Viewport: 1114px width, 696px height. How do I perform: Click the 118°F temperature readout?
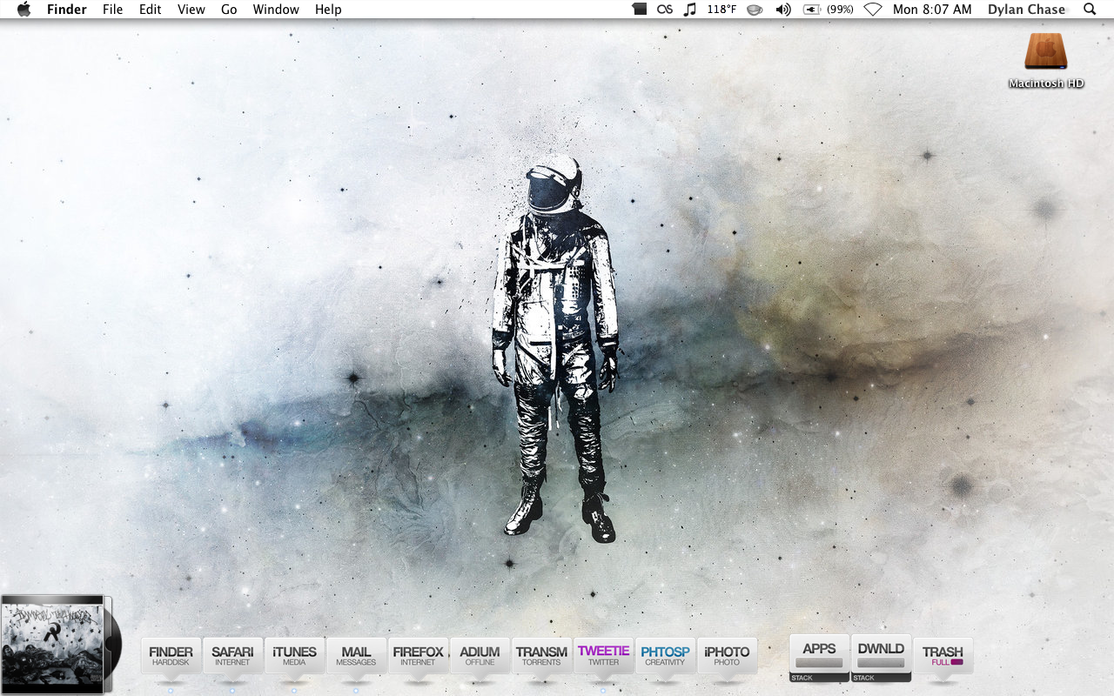click(x=721, y=9)
